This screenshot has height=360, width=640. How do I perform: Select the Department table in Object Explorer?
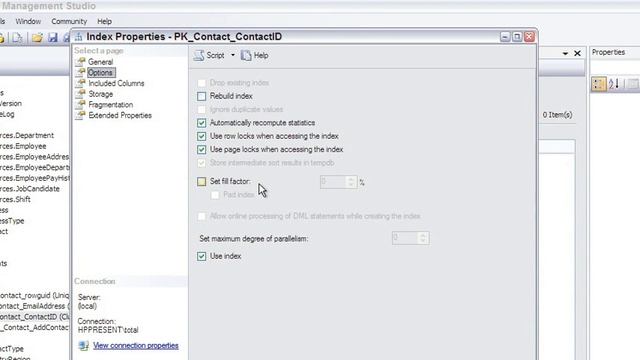coord(27,136)
